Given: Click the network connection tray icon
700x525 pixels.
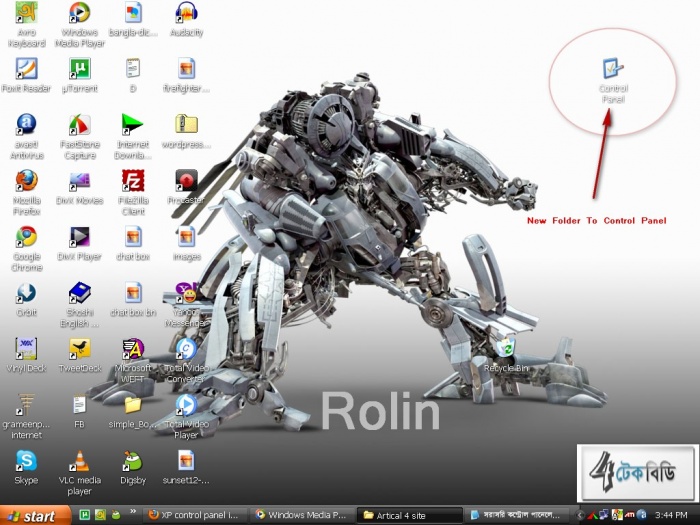Looking at the screenshot, I should click(604, 515).
